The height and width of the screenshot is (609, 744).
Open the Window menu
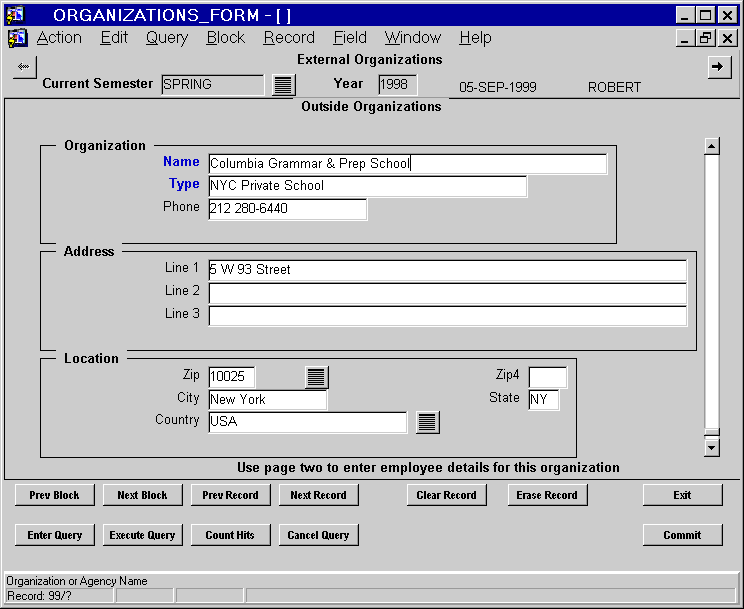click(413, 37)
